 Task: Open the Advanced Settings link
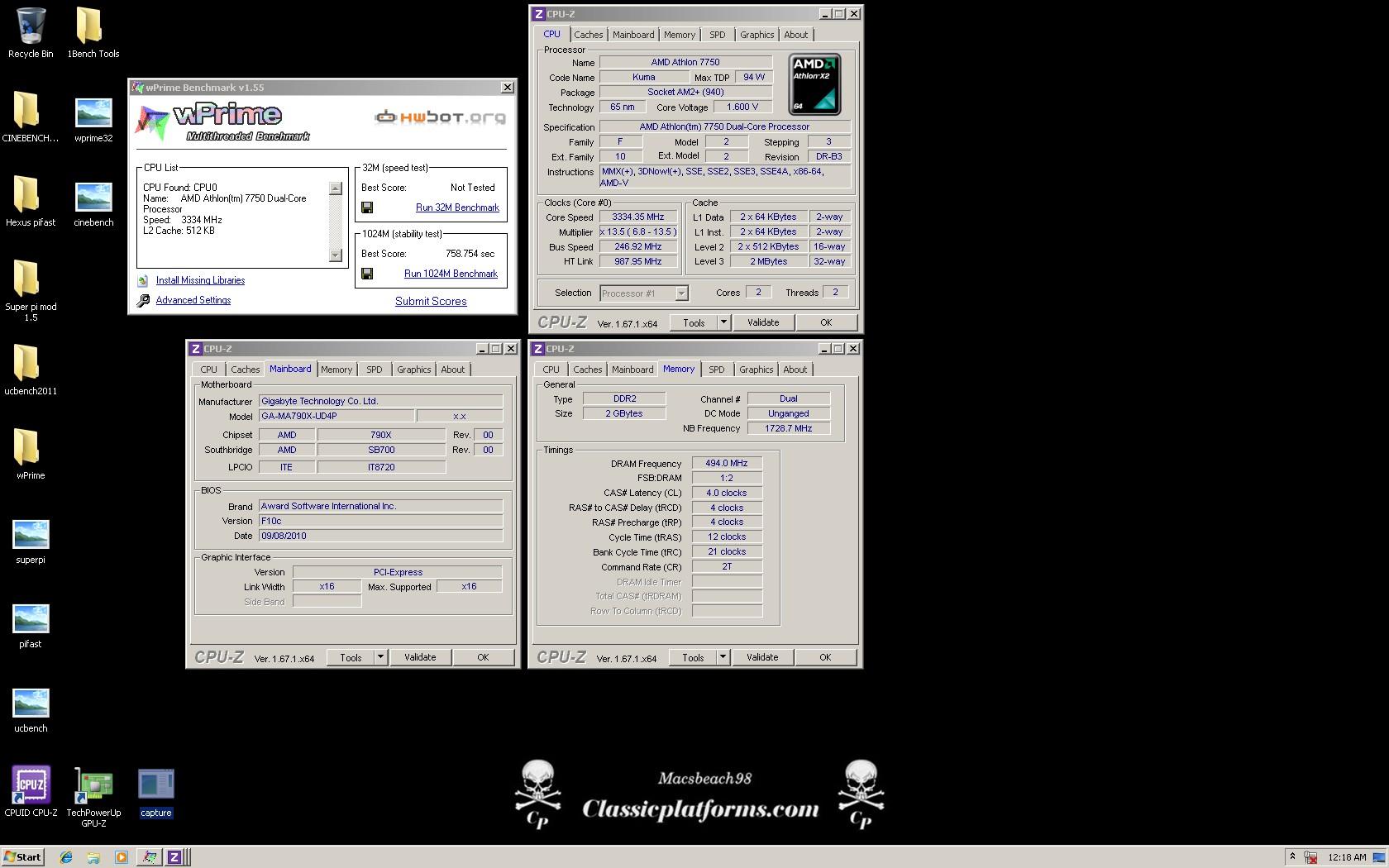193,300
